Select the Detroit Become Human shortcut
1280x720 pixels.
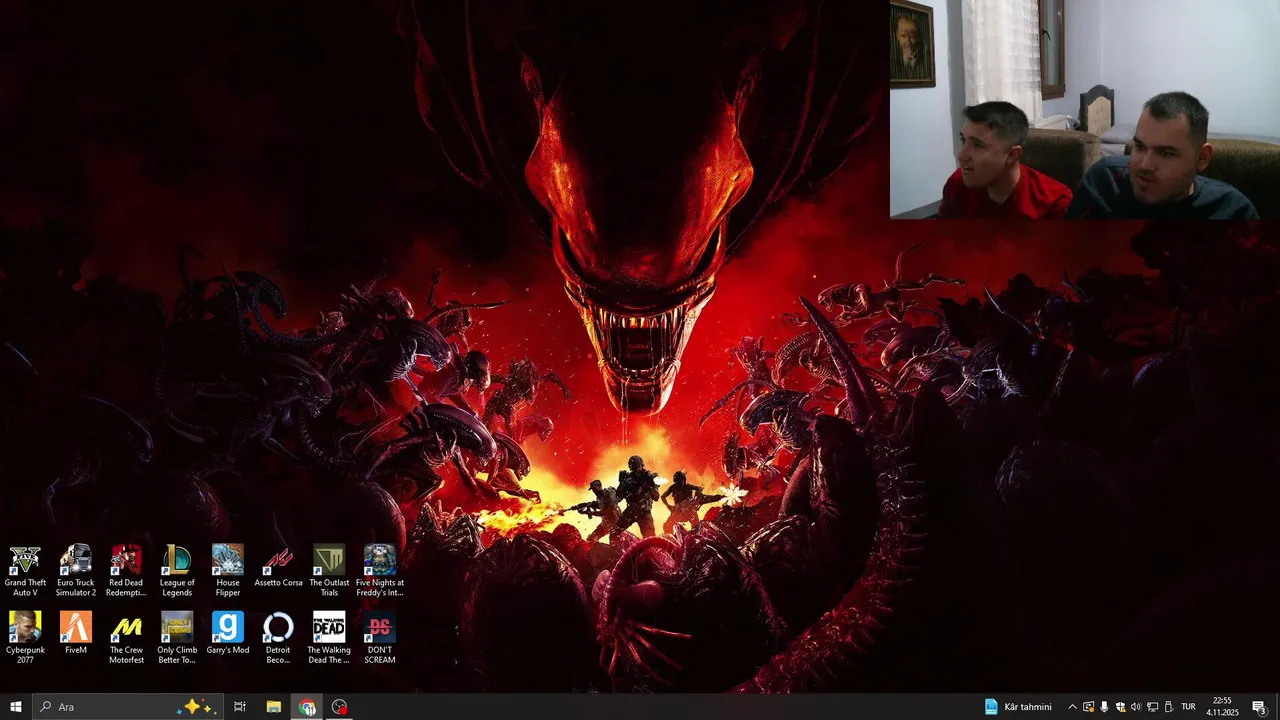click(x=278, y=638)
